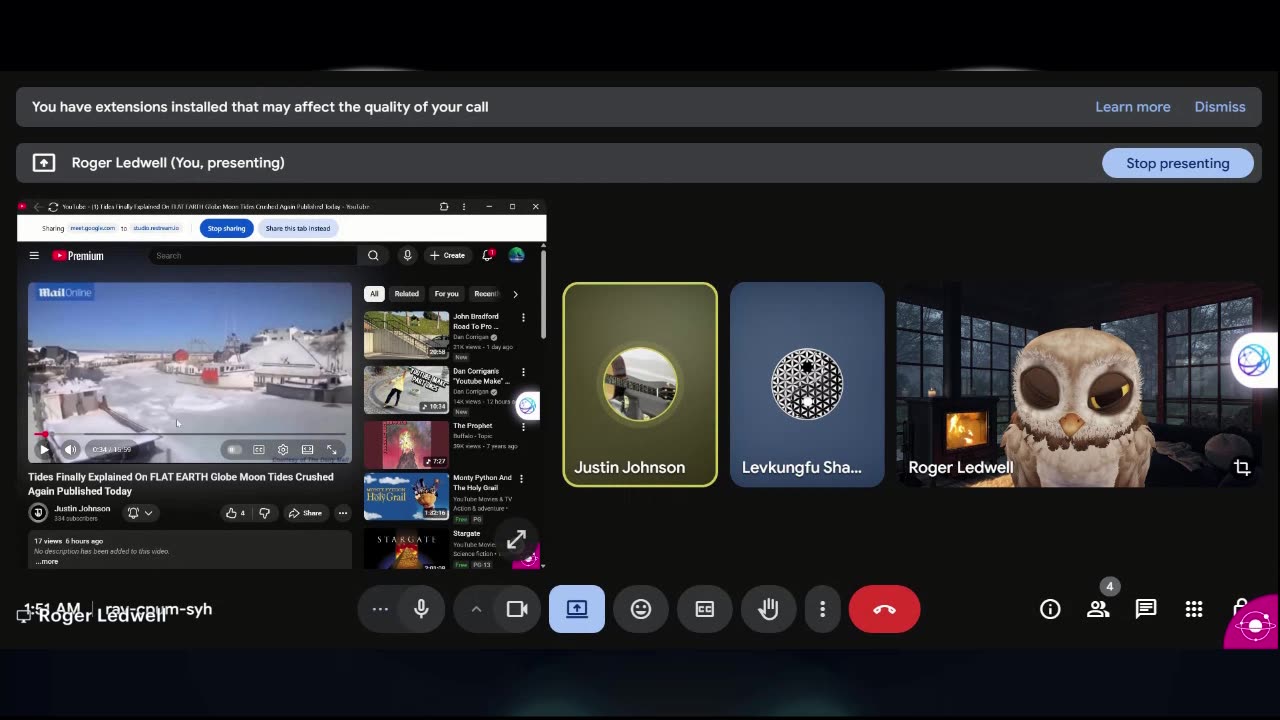This screenshot has width=1280, height=720.
Task: Click Stop presenting button
Action: (1178, 163)
